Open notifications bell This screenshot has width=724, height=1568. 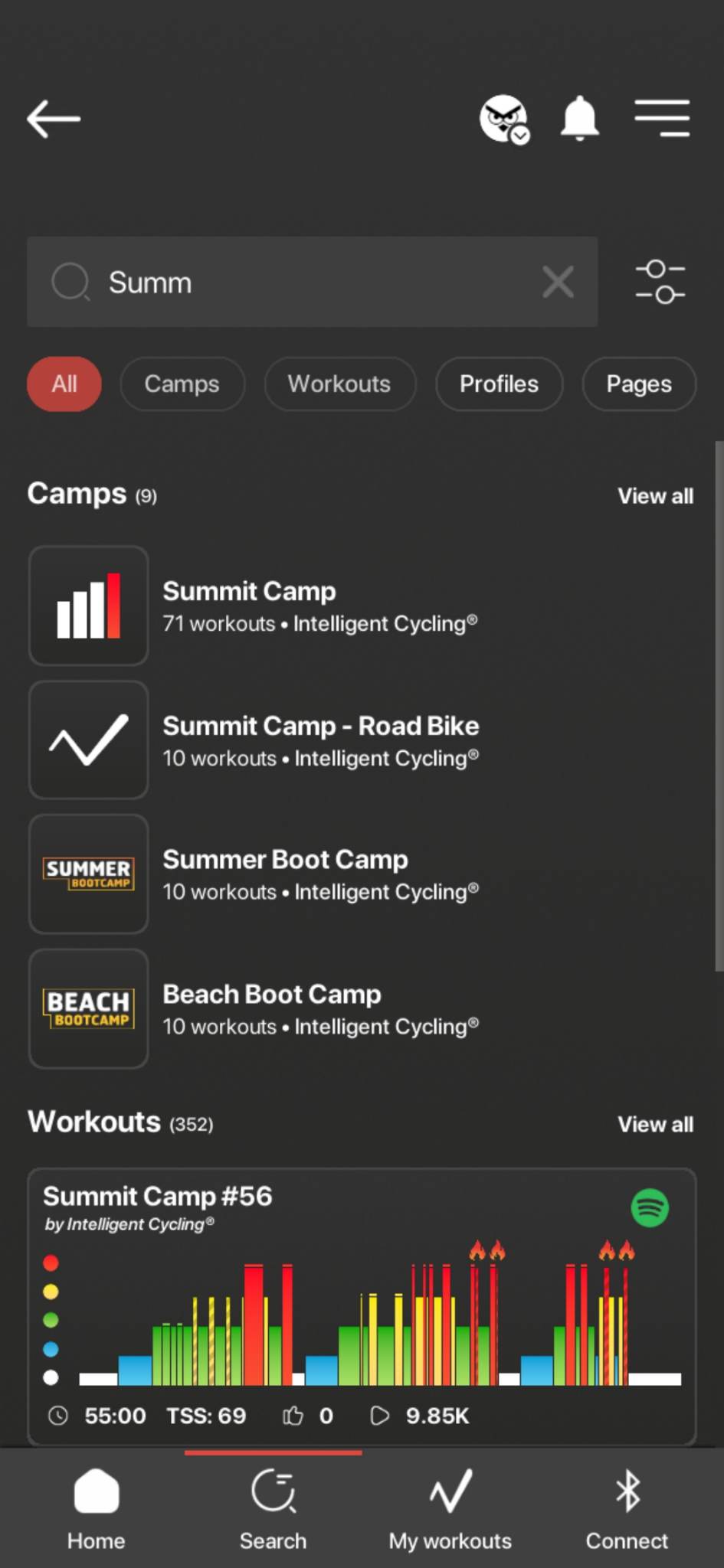pyautogui.click(x=580, y=119)
